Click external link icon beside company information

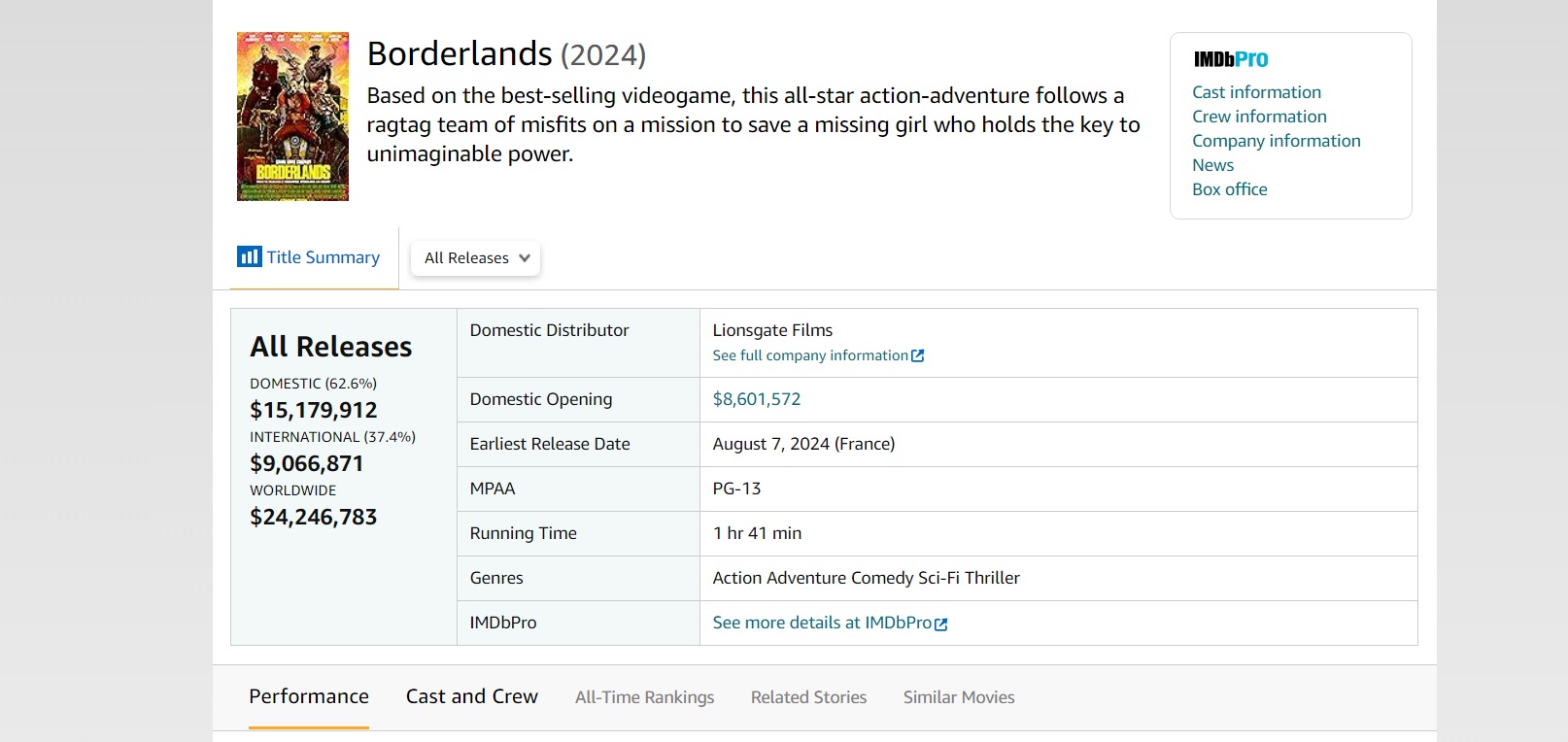(x=918, y=356)
